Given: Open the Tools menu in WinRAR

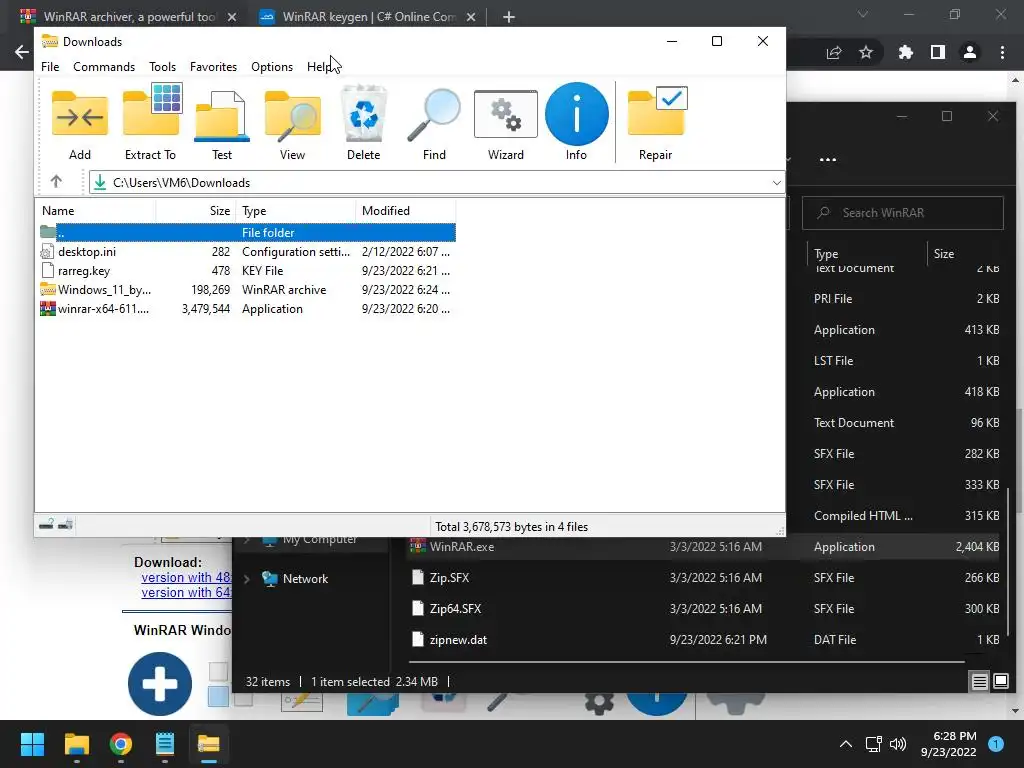Looking at the screenshot, I should pos(162,67).
